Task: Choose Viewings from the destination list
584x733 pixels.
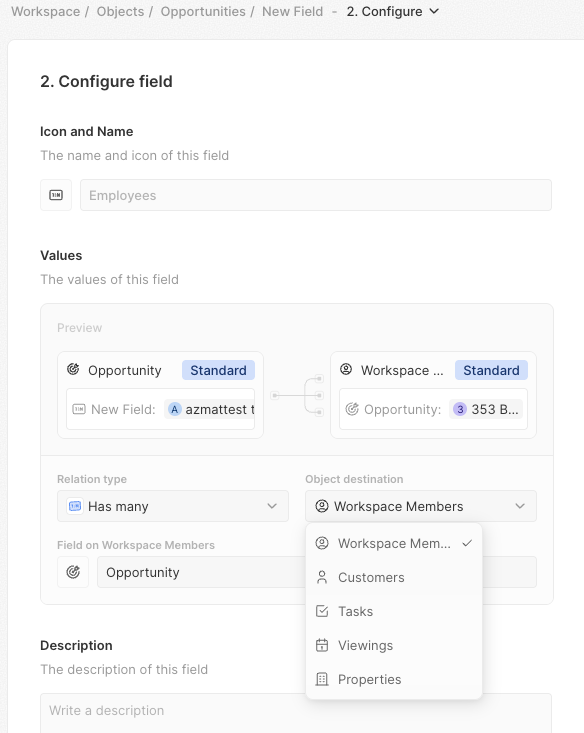Action: point(394,645)
